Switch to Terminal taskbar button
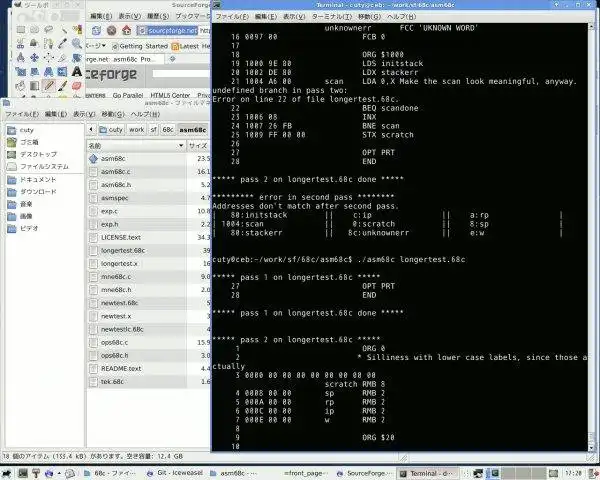 429,473
